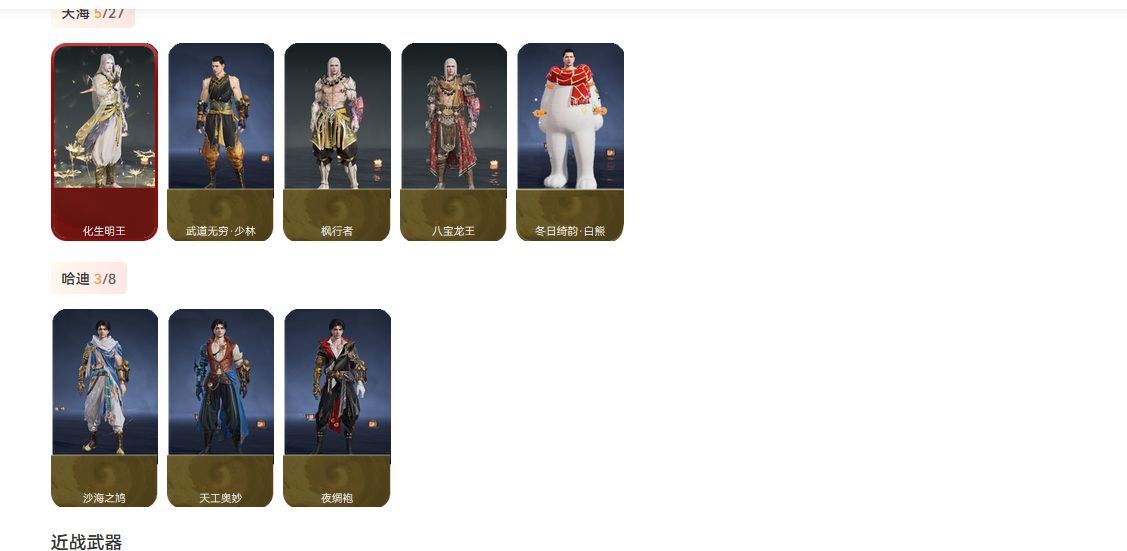Click the 化生明王 name label
This screenshot has width=1127, height=551.
point(104,231)
